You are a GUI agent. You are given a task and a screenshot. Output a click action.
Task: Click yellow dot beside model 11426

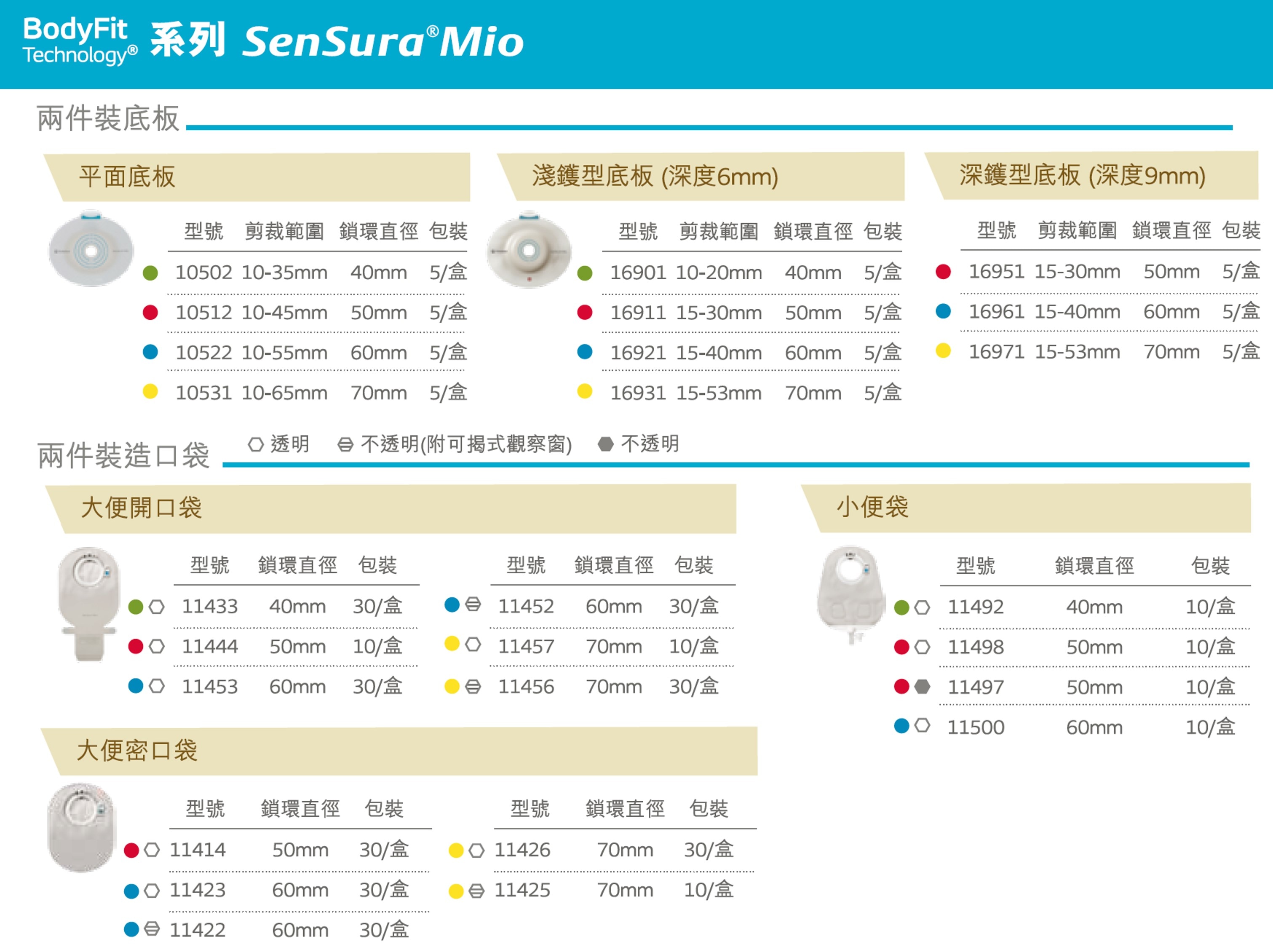(x=456, y=851)
